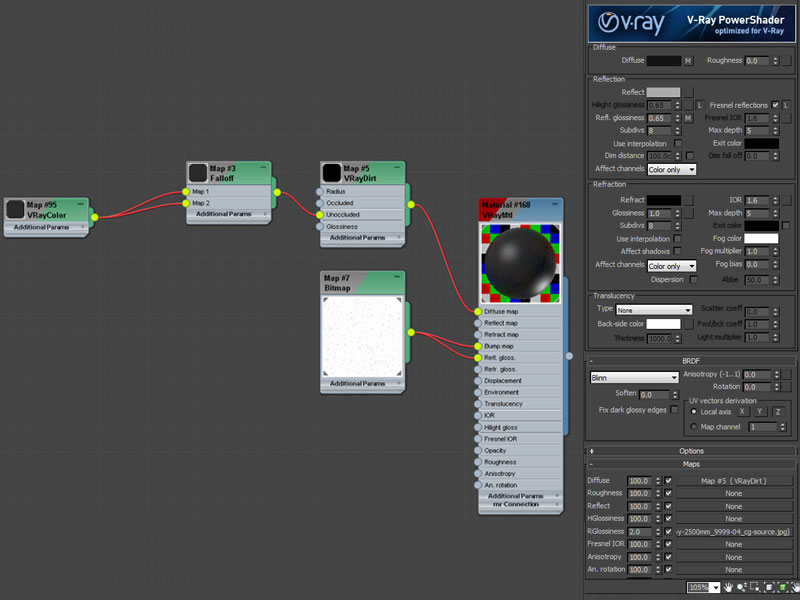Toggle the Diffuse map enable checkbox in Maps

(668, 481)
